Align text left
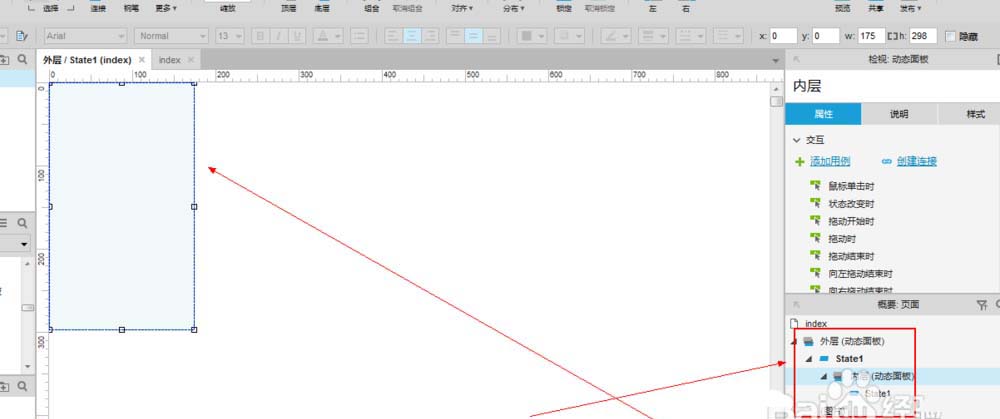 point(393,36)
